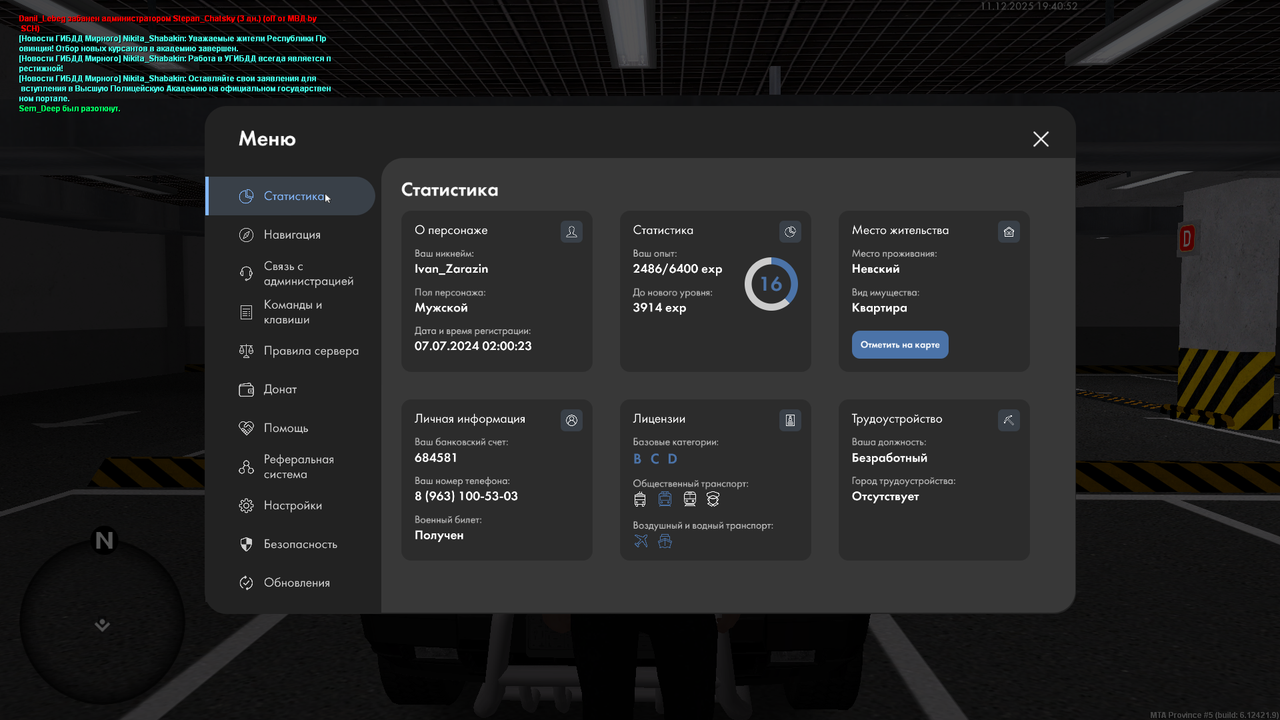Viewport: 1280px width, 720px height.
Task: Click the house icon in Место жительства card
Action: 1008,232
